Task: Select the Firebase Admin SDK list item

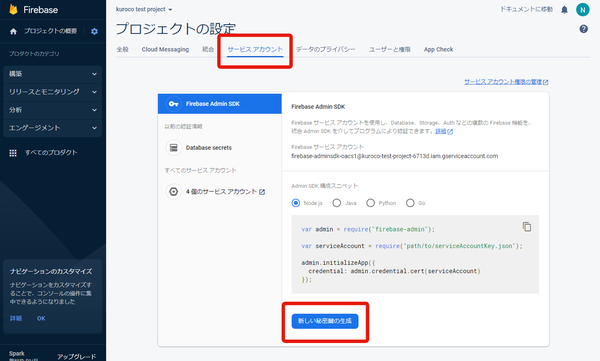Action: (220, 104)
